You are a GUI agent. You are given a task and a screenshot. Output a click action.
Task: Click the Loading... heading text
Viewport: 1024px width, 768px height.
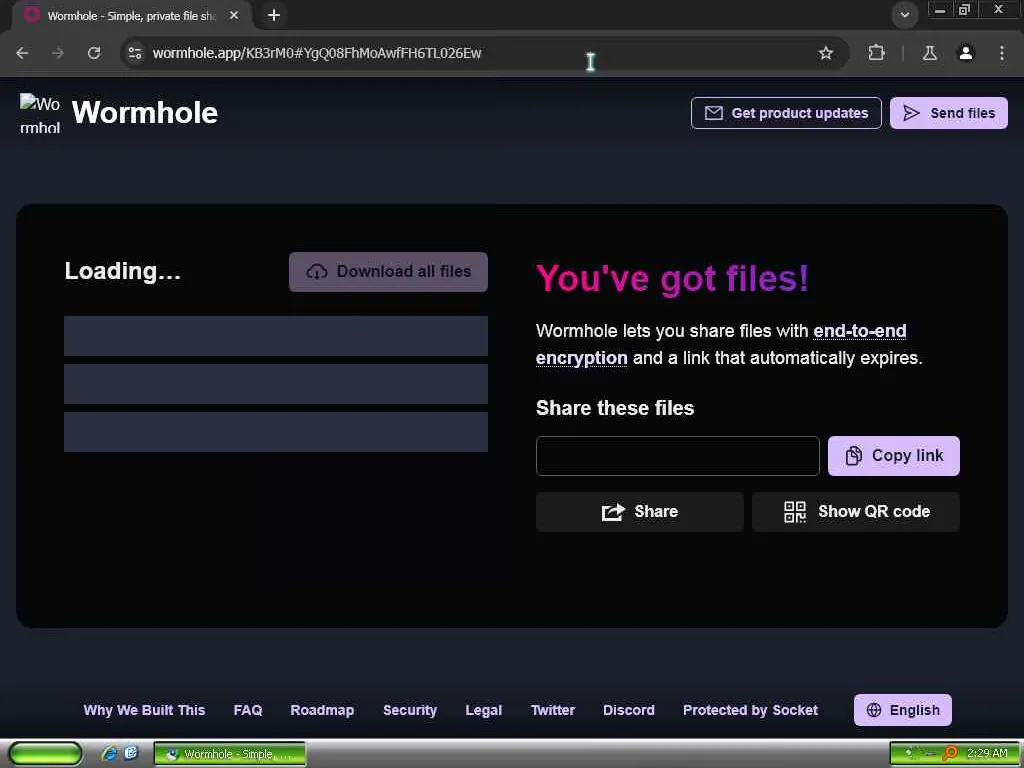[x=123, y=271]
